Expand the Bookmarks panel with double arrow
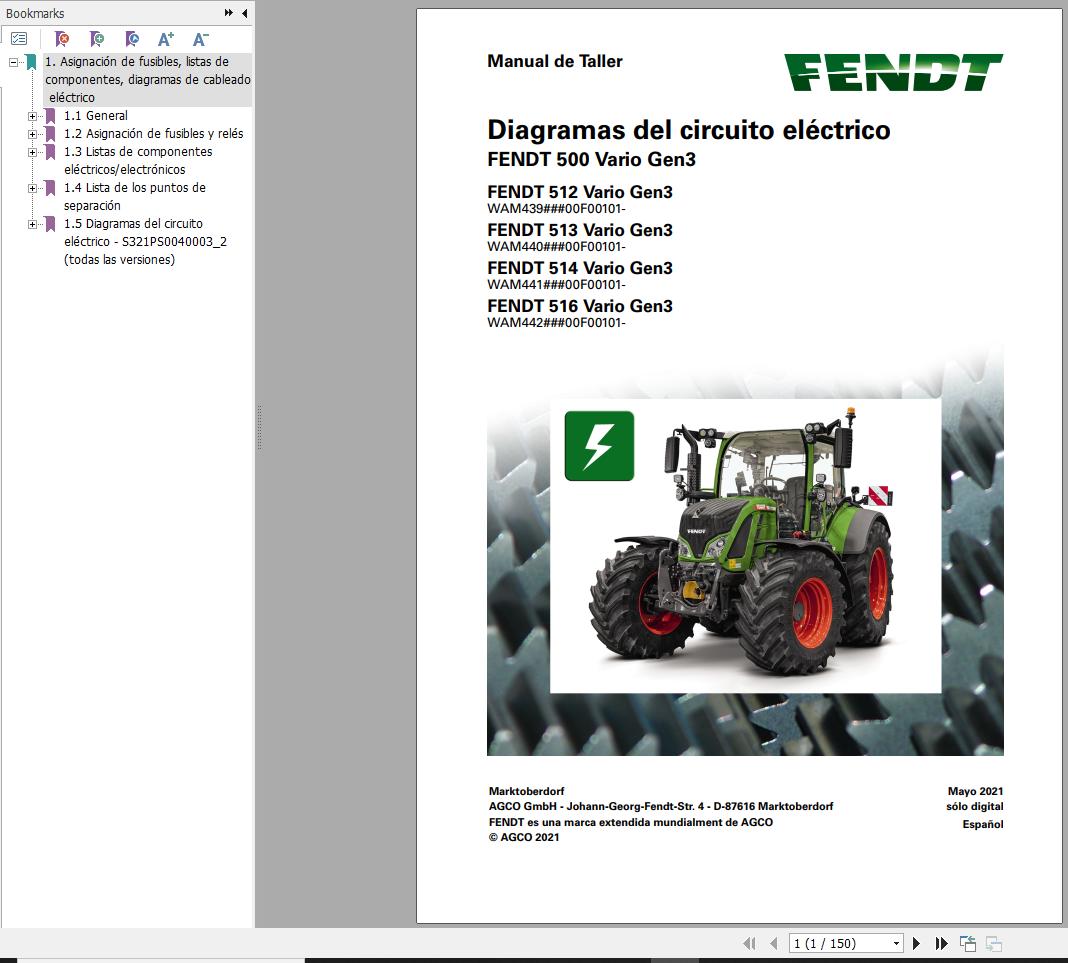Image resolution: width=1068 pixels, height=963 pixels. click(x=229, y=13)
